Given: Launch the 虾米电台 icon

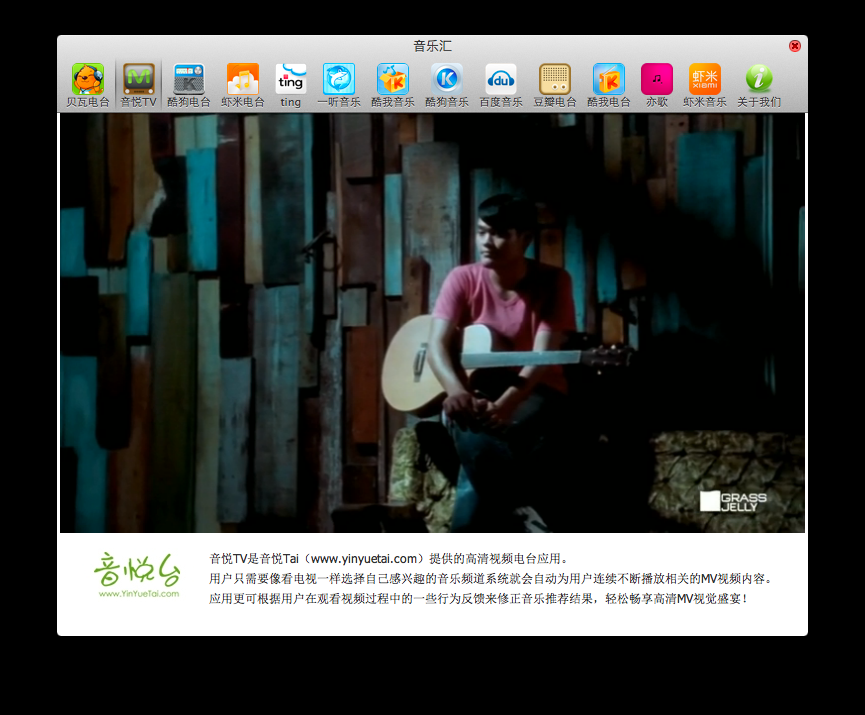Looking at the screenshot, I should pyautogui.click(x=243, y=85).
